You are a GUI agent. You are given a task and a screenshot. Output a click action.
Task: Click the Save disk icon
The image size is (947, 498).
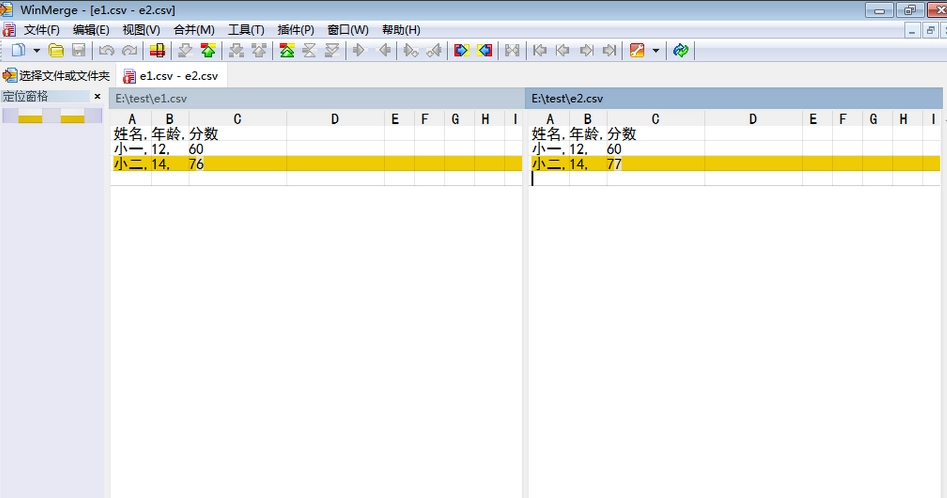click(x=79, y=51)
